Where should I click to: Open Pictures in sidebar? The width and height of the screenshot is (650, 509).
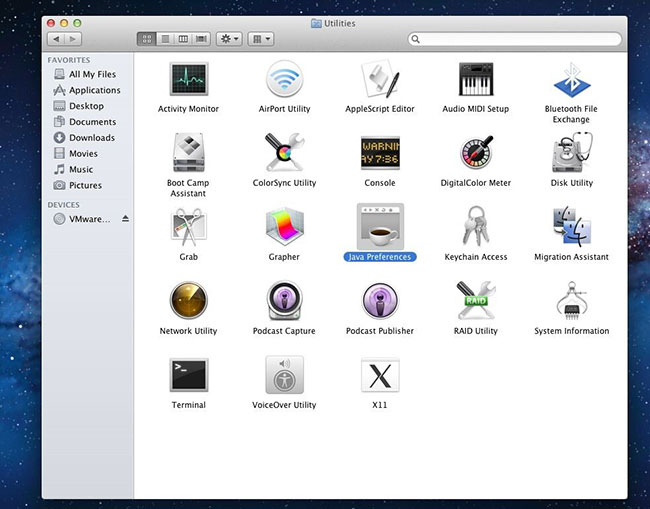coord(88,185)
